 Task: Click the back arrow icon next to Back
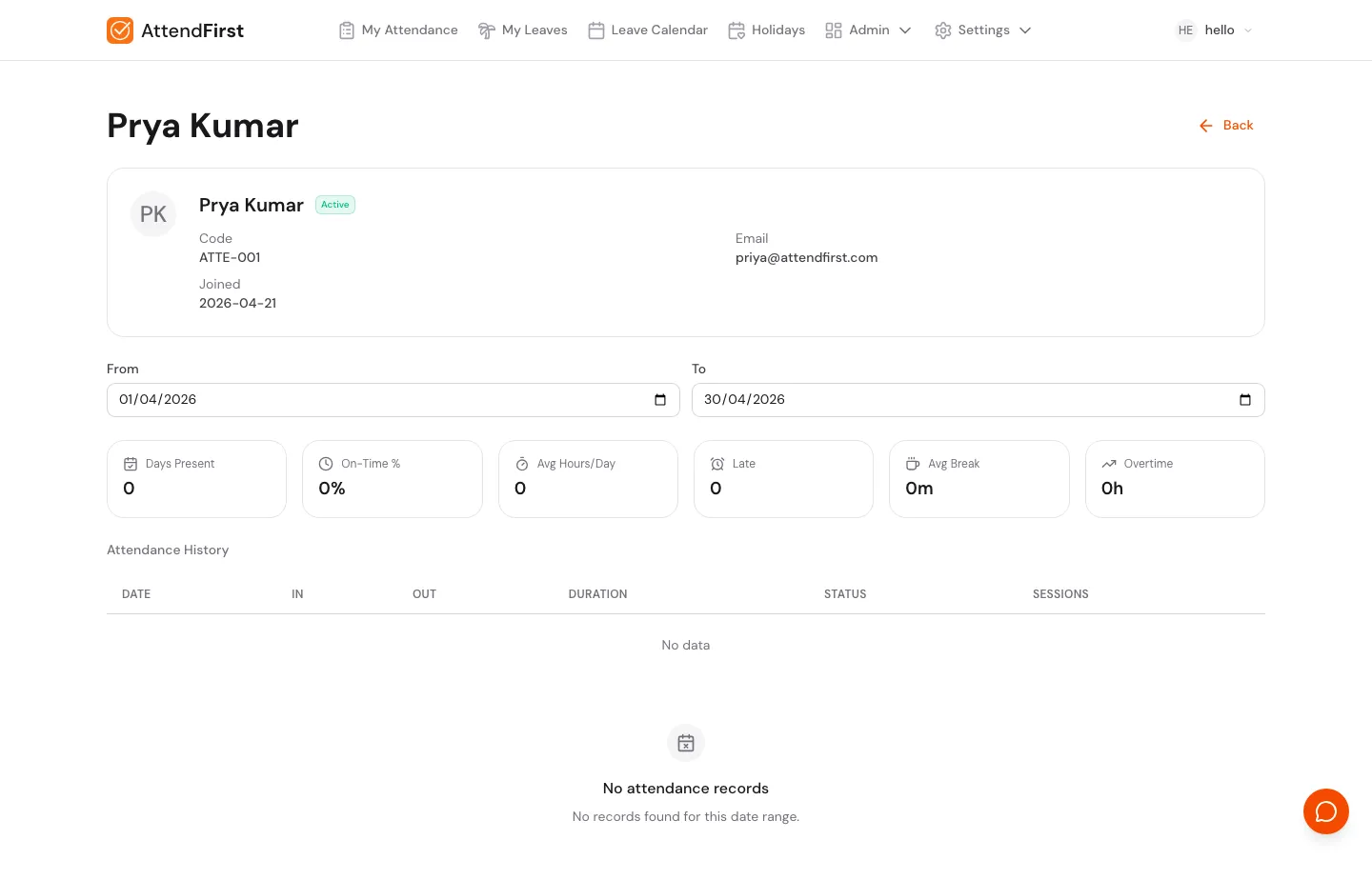tap(1206, 125)
